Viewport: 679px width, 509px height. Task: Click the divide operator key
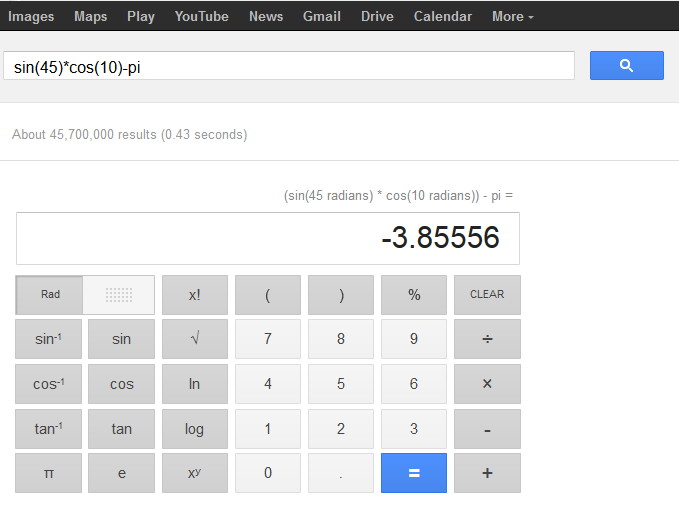(x=487, y=339)
